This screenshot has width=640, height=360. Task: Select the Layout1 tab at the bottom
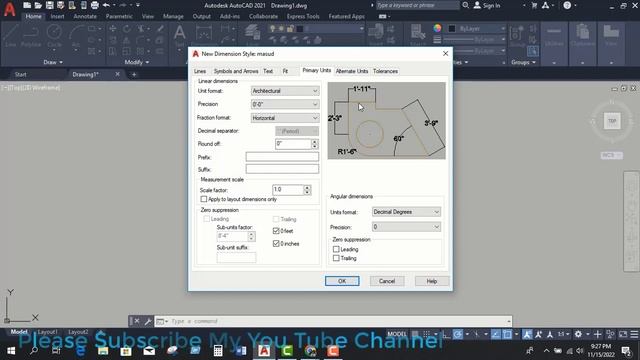point(47,332)
